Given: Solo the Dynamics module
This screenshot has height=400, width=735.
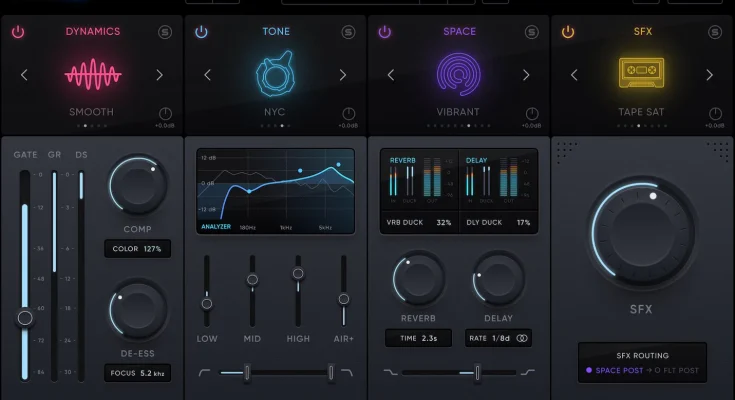Looking at the screenshot, I should click(165, 32).
